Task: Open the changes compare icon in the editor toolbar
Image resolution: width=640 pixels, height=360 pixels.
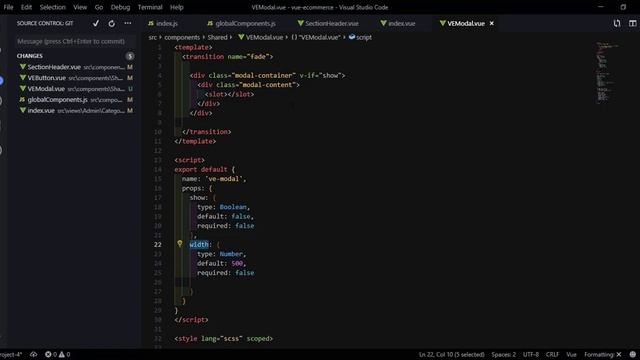Action: coord(617,24)
